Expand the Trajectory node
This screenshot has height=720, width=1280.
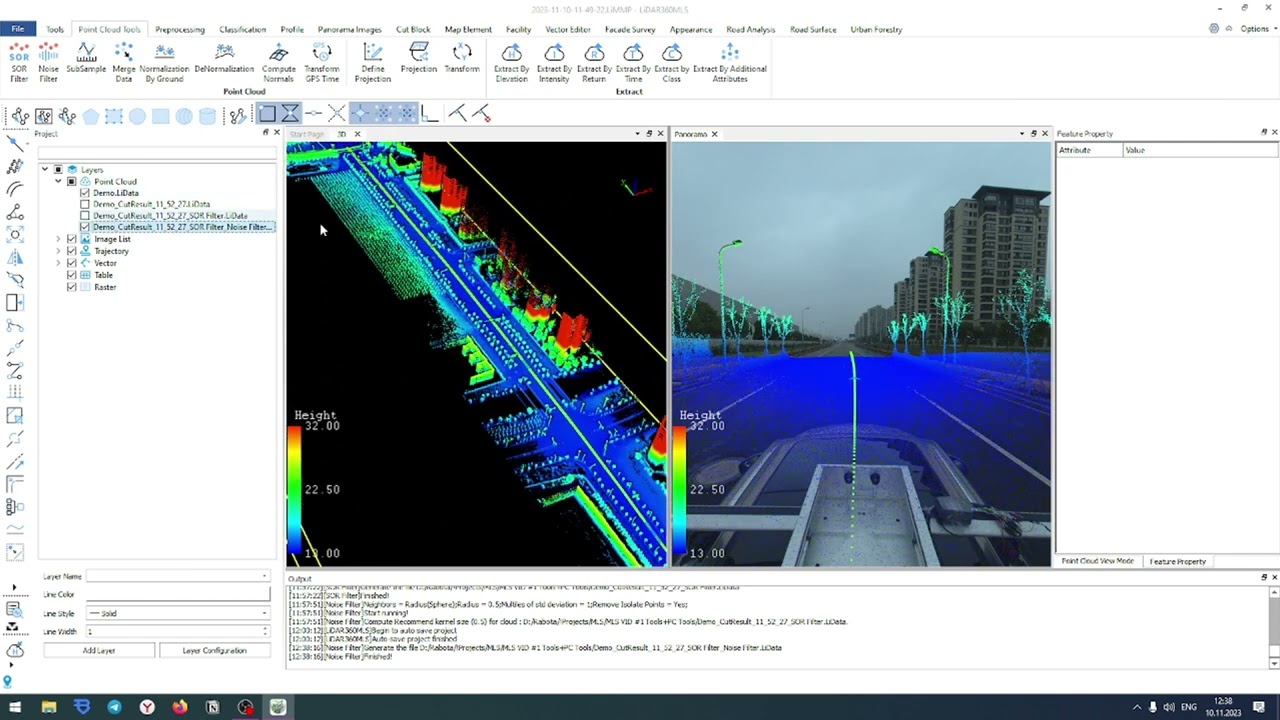pos(58,251)
